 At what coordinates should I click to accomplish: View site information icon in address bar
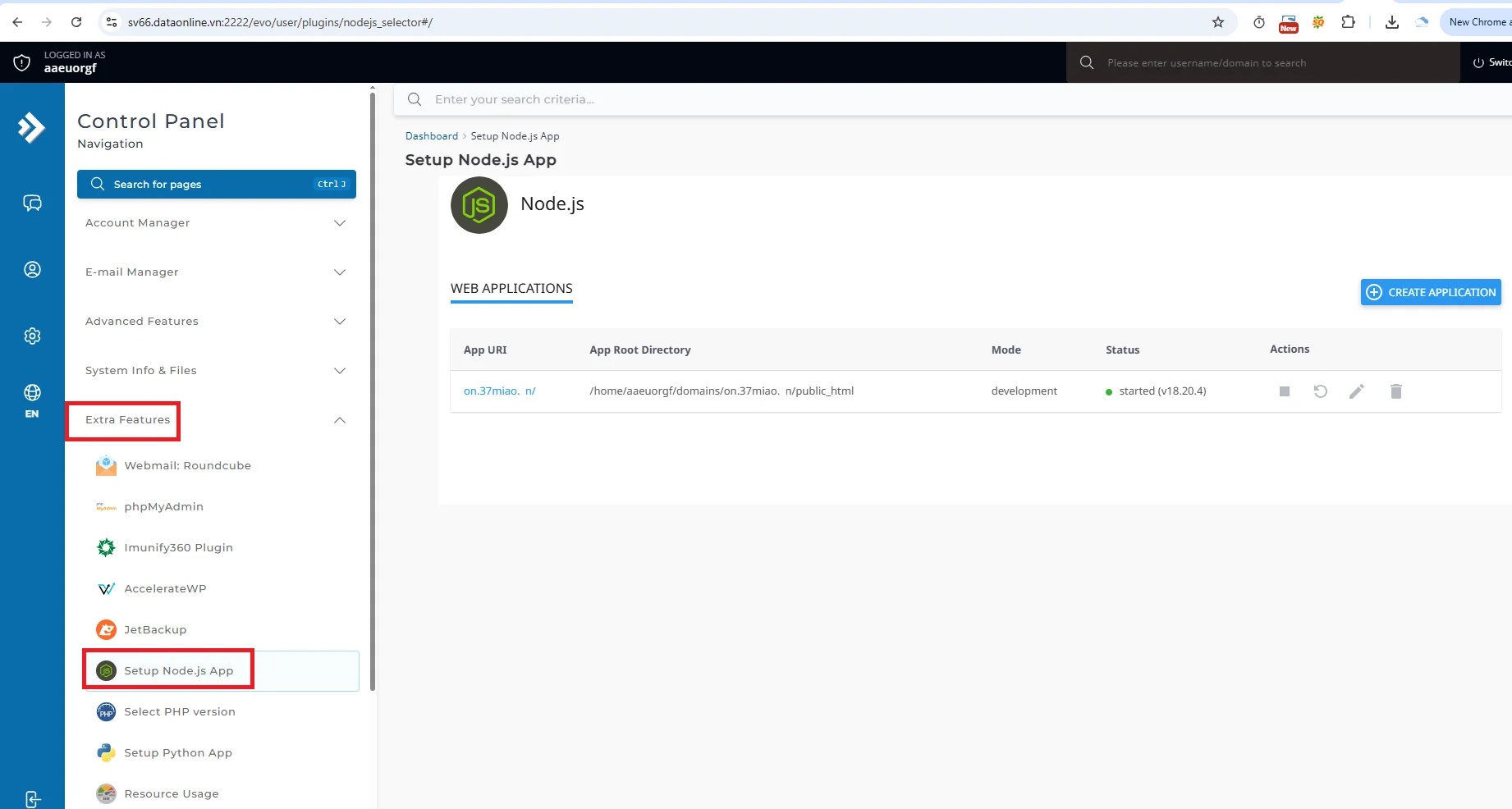coord(112,22)
